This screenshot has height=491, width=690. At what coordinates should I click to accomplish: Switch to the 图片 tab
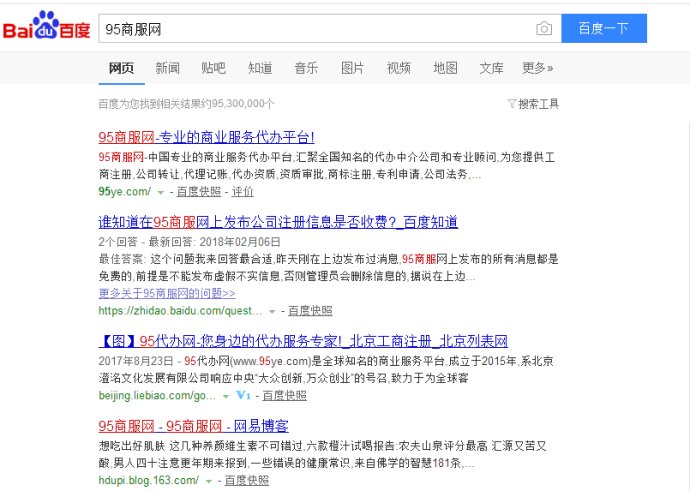pos(352,68)
